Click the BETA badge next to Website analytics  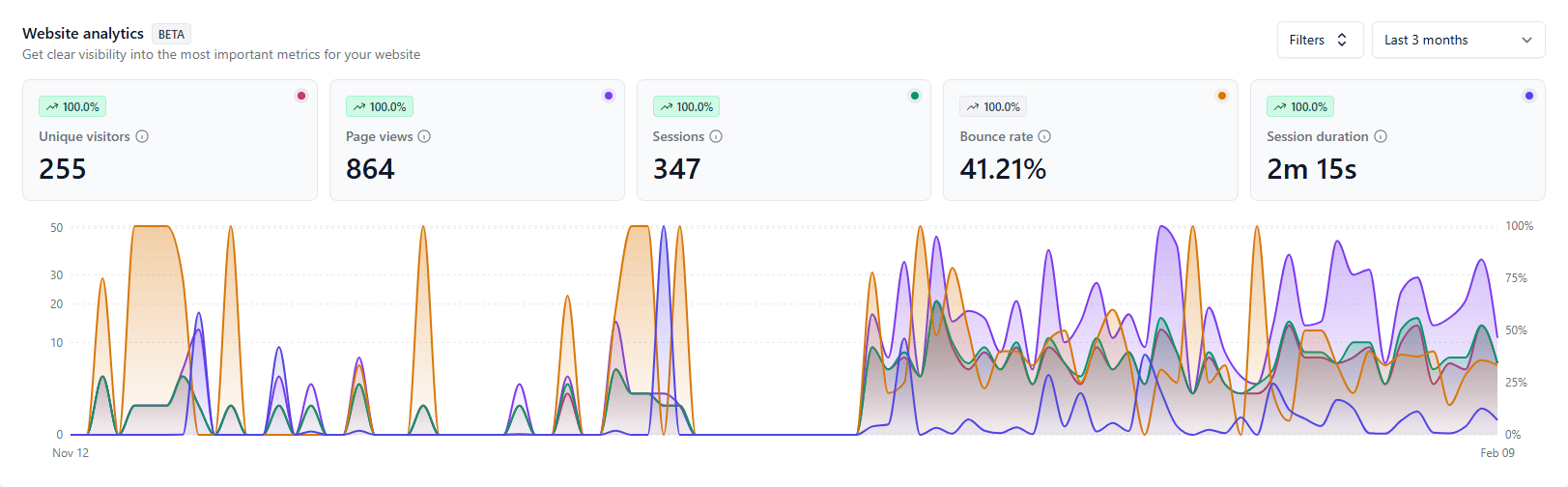(x=171, y=35)
